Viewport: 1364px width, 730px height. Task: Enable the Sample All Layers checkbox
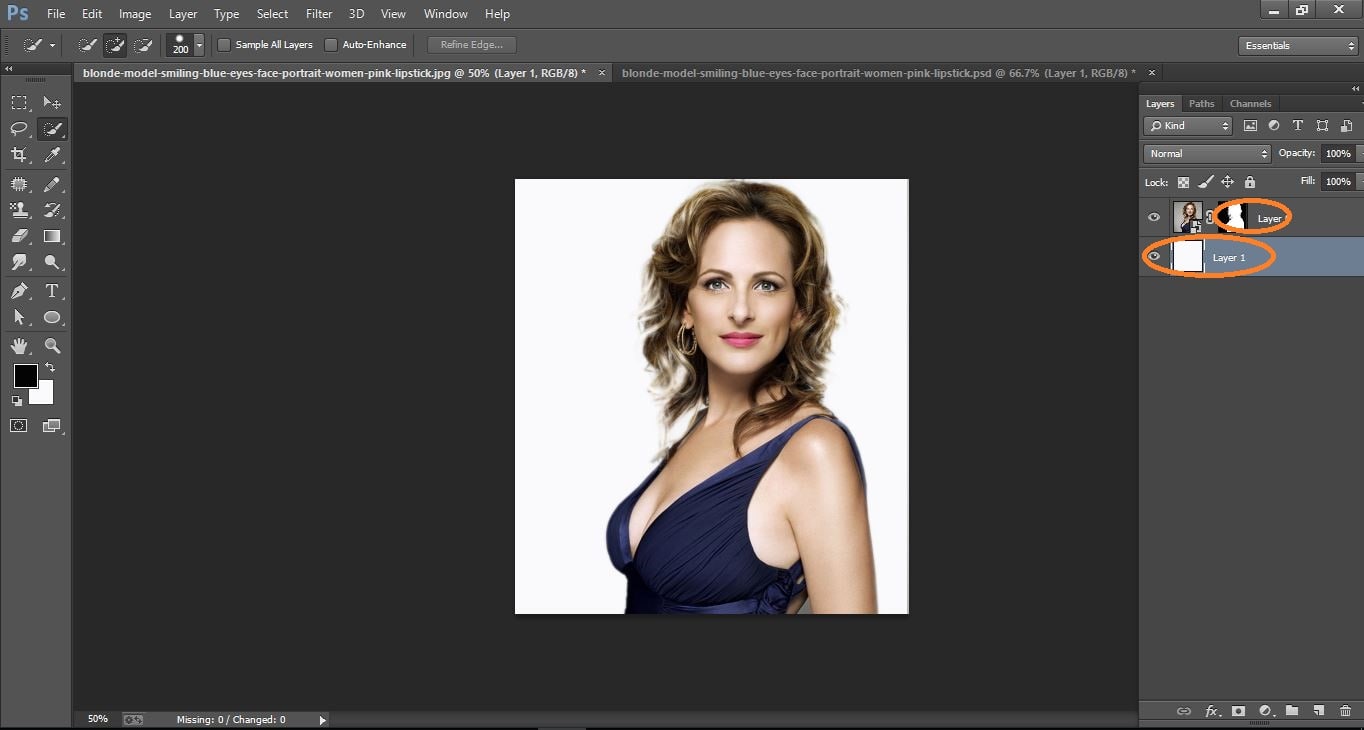click(224, 44)
